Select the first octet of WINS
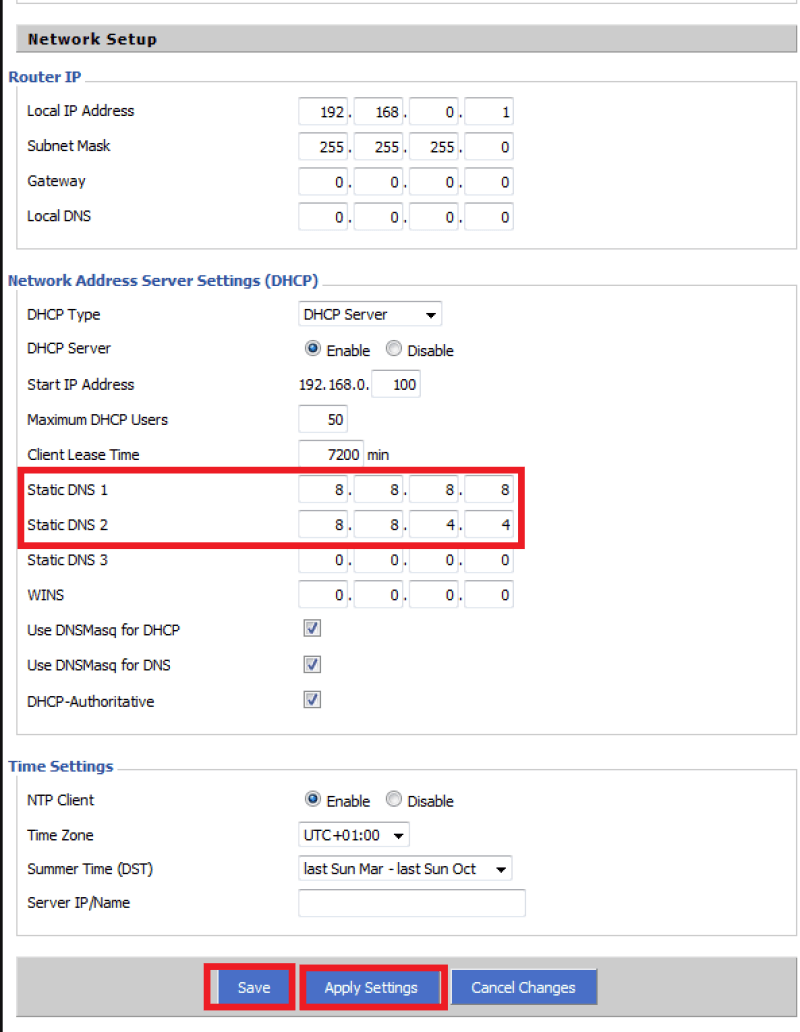 coord(323,596)
